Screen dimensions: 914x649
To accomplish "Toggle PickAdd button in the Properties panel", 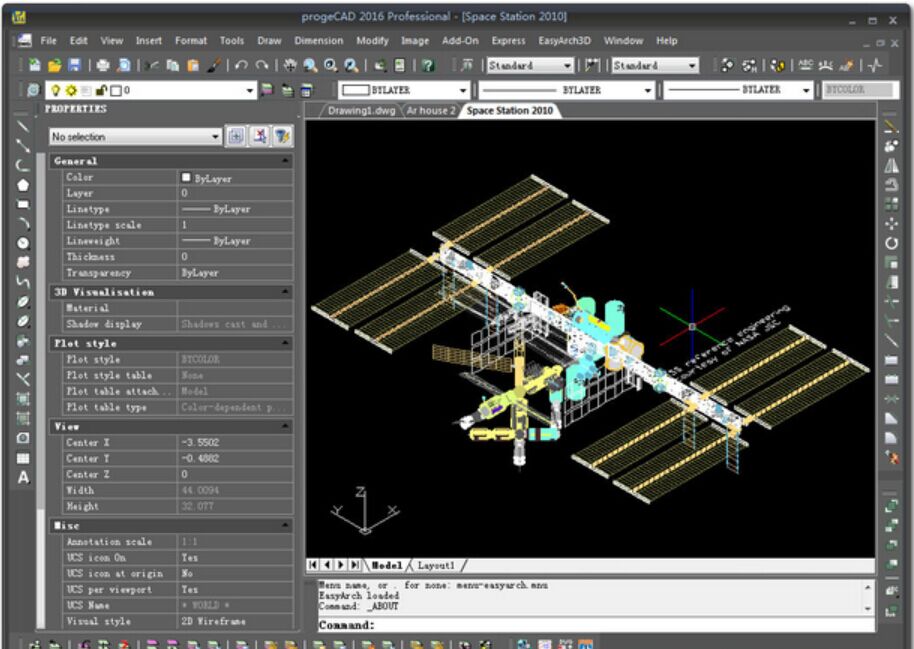I will (x=235, y=136).
